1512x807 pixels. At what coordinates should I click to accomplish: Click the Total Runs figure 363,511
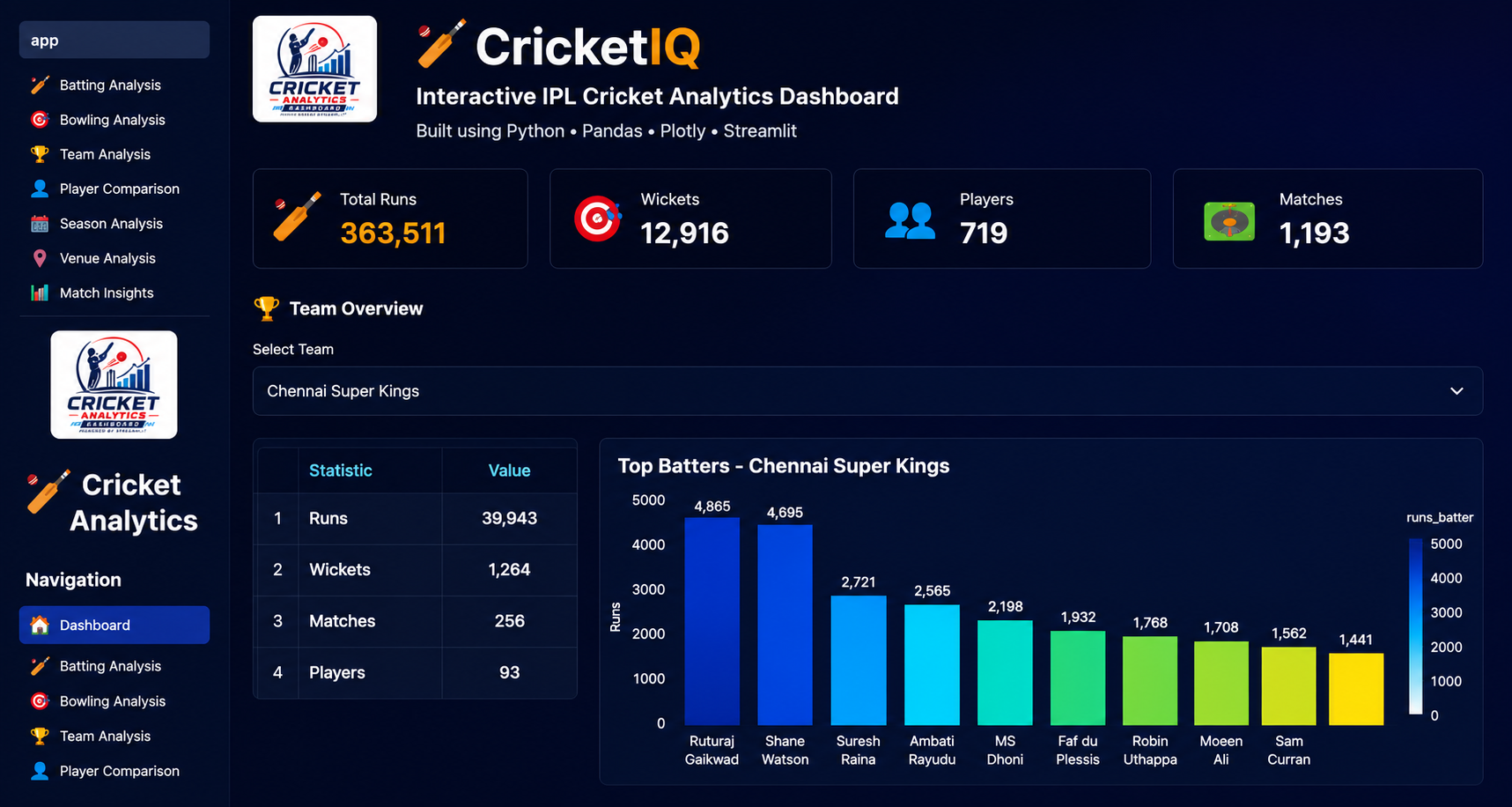(393, 233)
